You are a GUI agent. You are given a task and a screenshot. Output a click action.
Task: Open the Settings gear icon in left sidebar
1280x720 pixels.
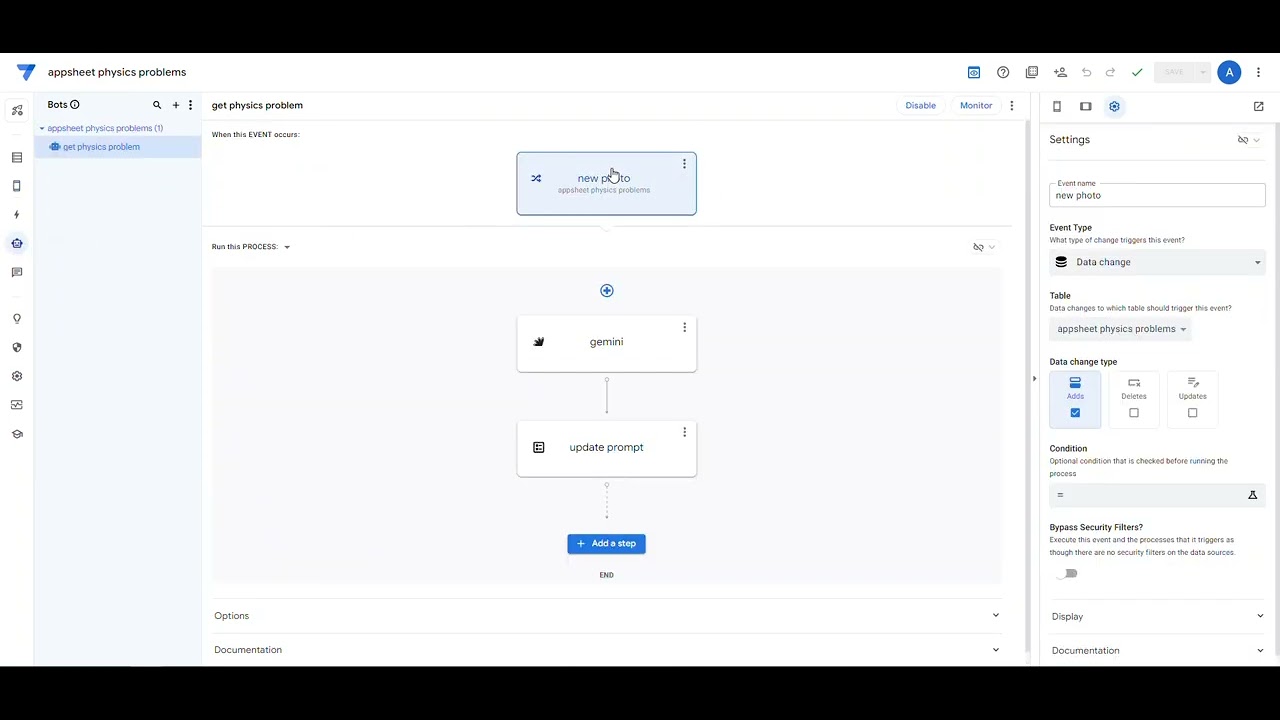pyautogui.click(x=17, y=376)
